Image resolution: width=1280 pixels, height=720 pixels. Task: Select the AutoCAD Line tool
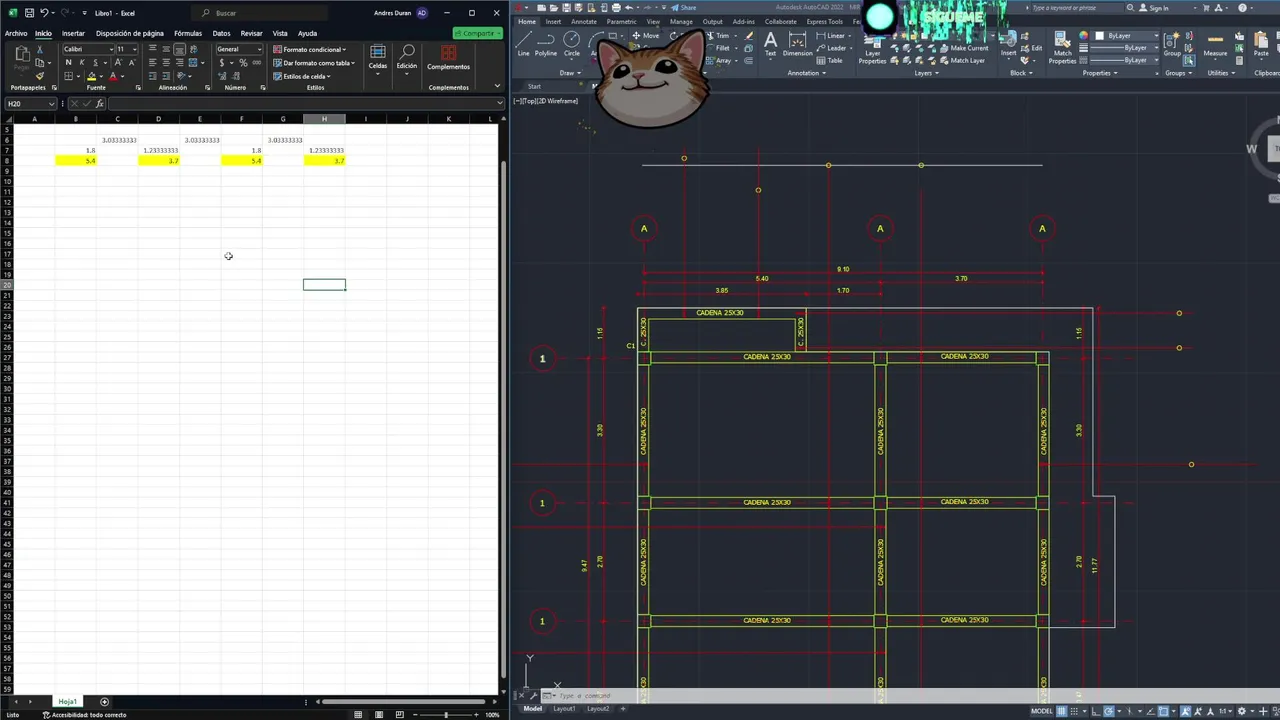(x=523, y=44)
